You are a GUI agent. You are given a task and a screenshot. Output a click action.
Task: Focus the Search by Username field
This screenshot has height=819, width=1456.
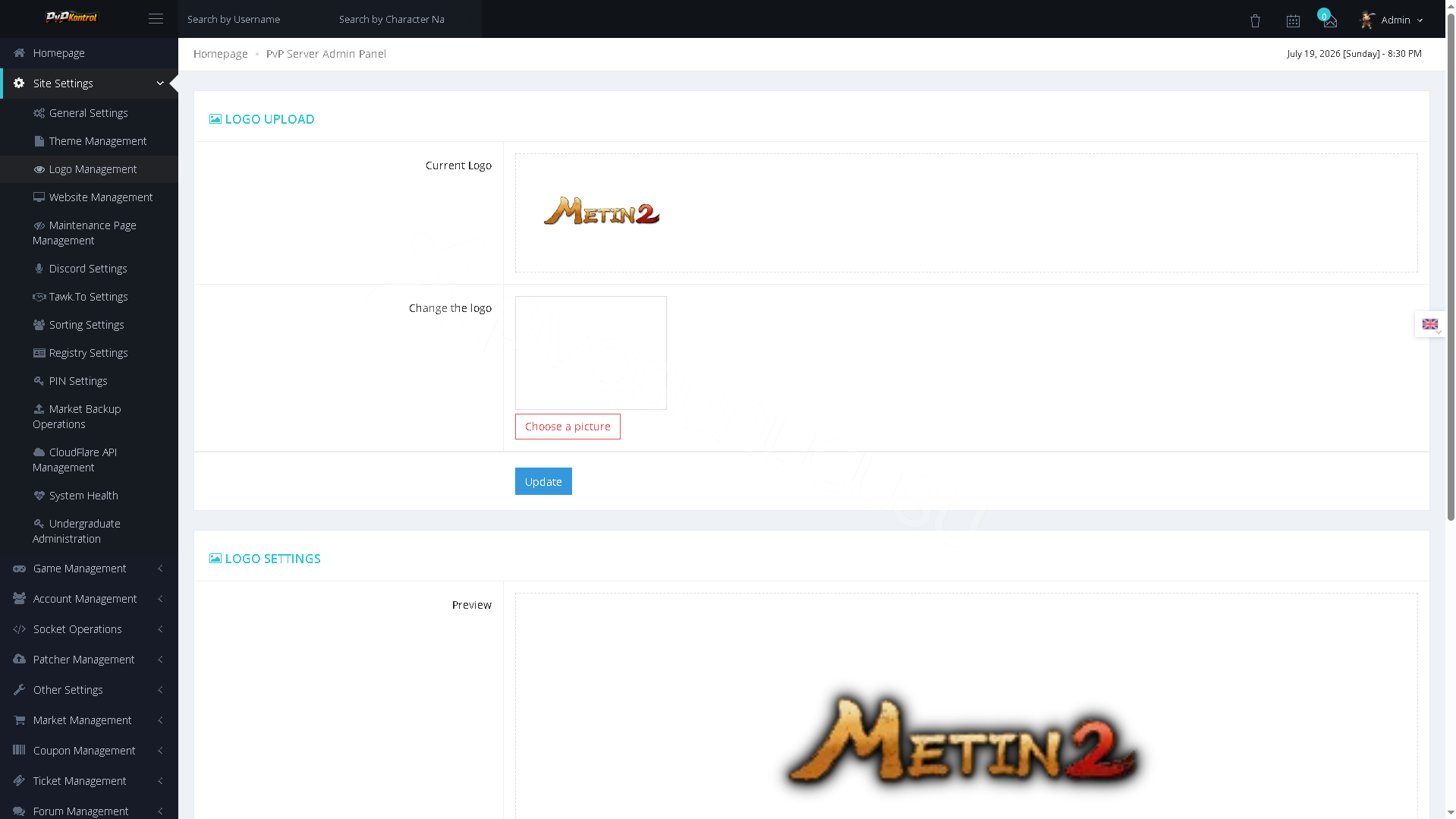(x=254, y=19)
